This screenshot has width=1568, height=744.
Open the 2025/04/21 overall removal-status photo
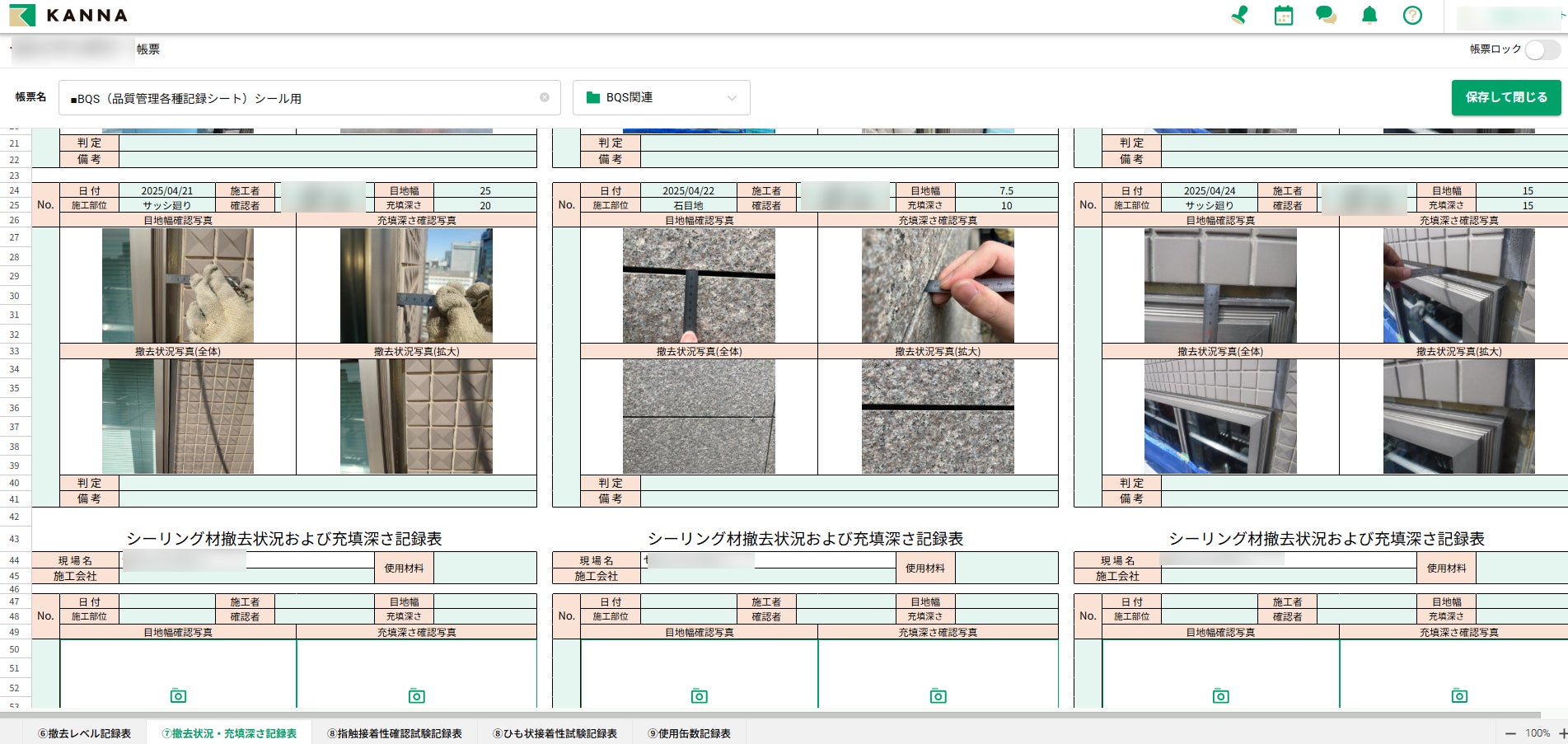[178, 416]
